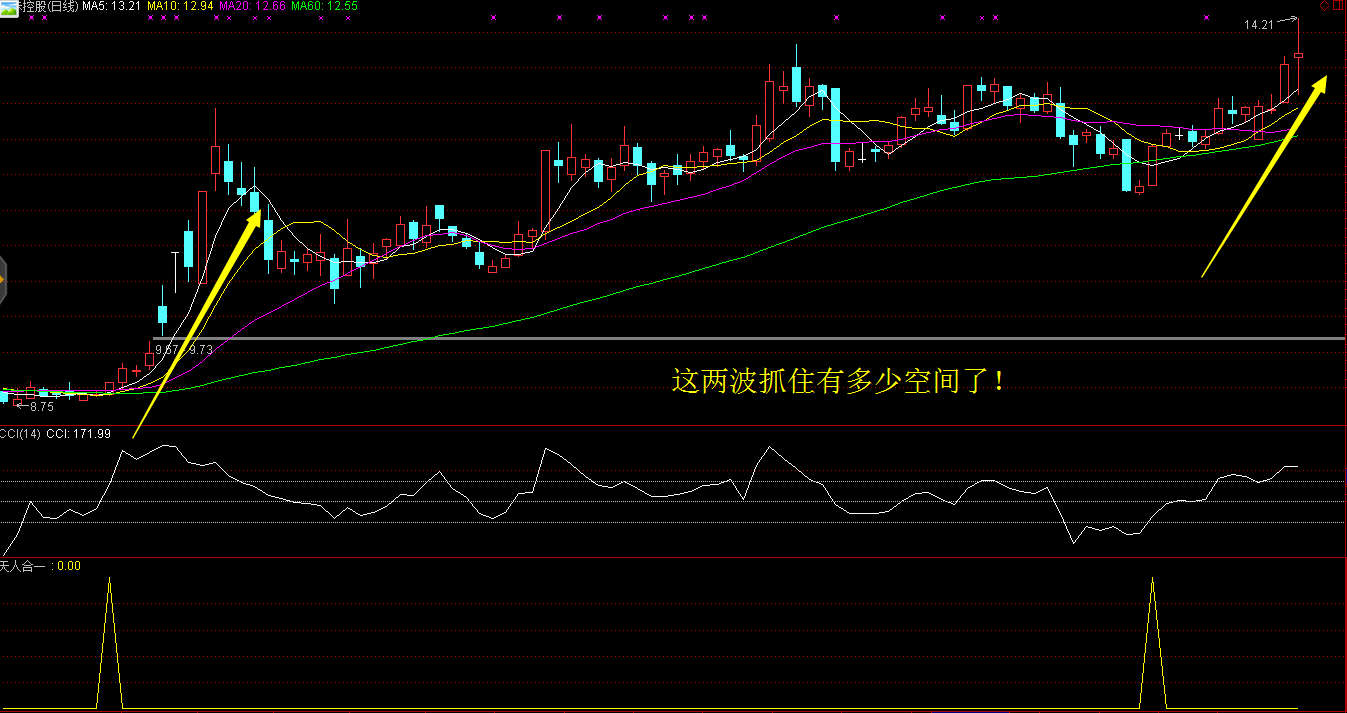This screenshot has width=1347, height=713.
Task: Select the gray horizontal price line
Action: click(x=750, y=338)
